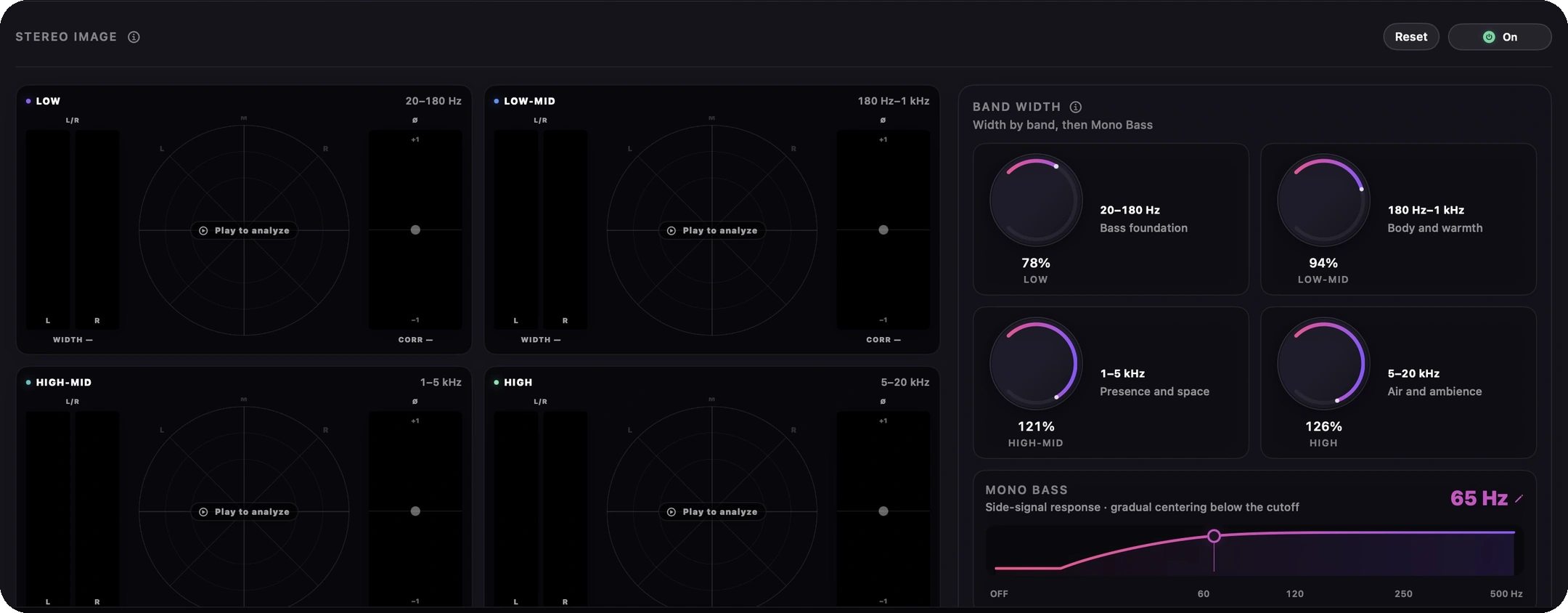Click the 20–180 Hz range label in LOW panel header
This screenshot has width=1568, height=613.
tap(433, 101)
